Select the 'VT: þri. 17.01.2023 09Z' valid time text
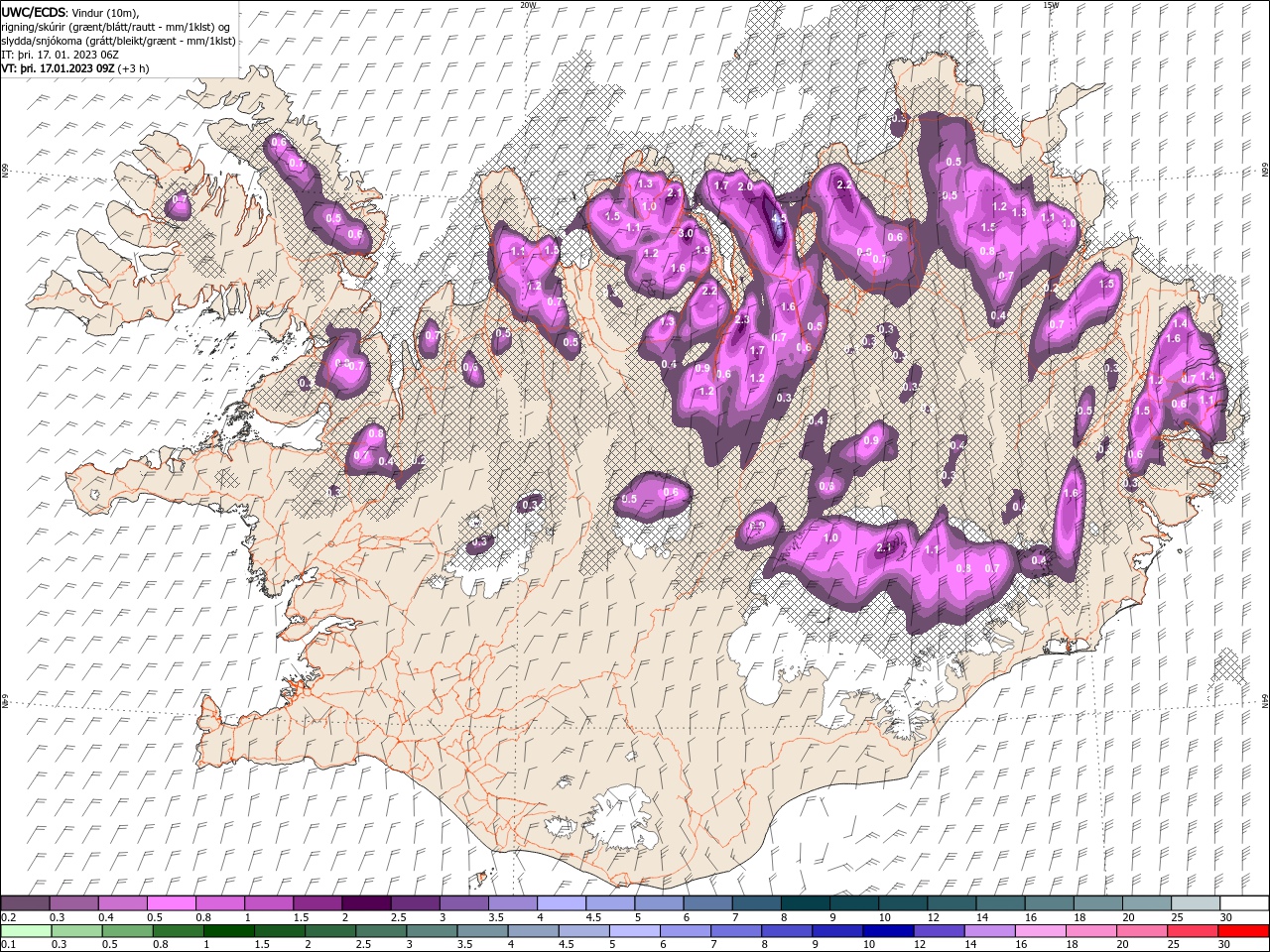The width and height of the screenshot is (1270, 952). [59, 68]
